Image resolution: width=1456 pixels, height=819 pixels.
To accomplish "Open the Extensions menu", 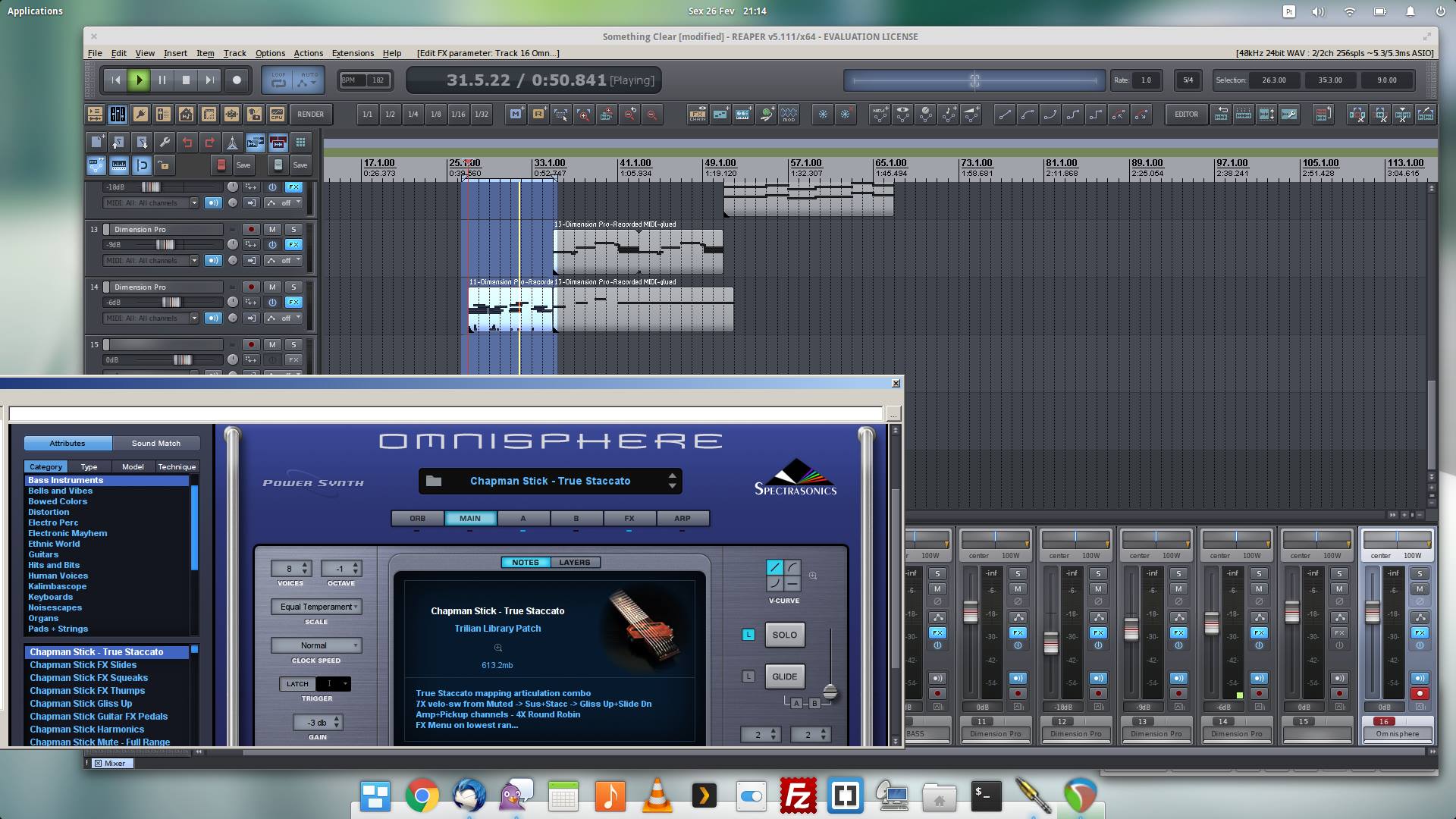I will point(353,53).
